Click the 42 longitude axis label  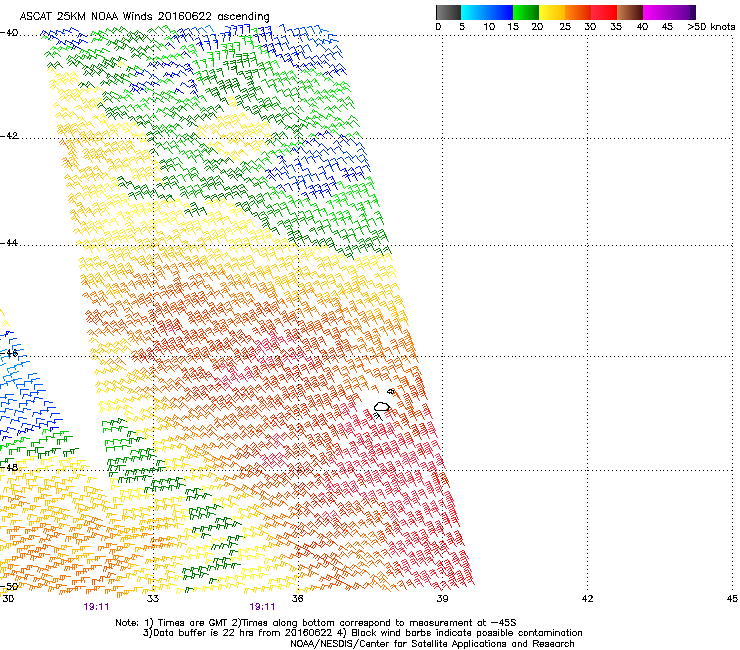point(587,599)
